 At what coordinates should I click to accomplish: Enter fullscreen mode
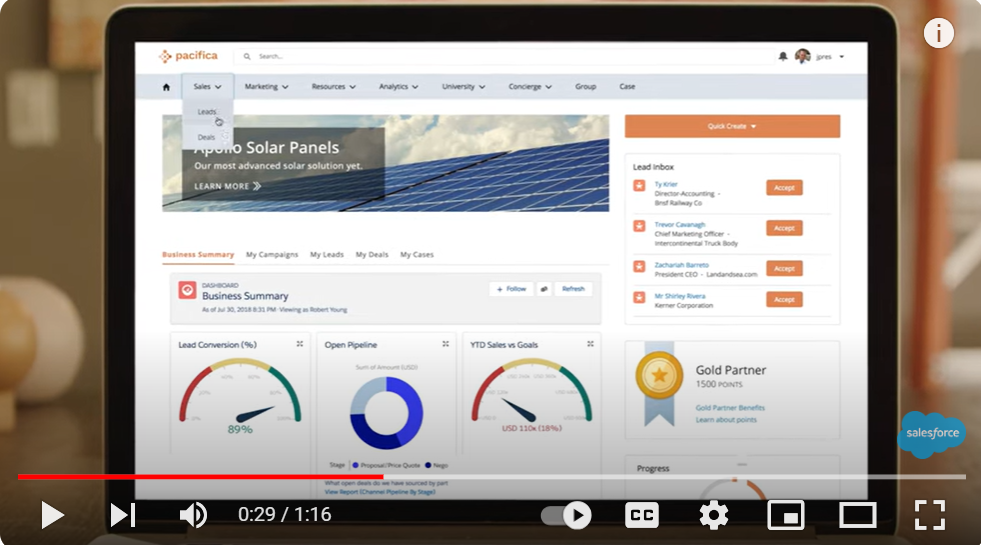pos(930,515)
